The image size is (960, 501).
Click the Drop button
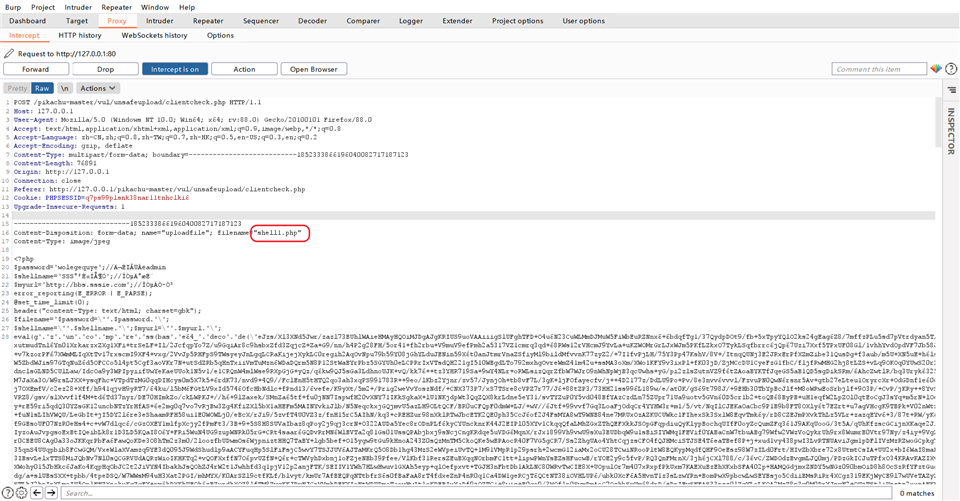click(105, 69)
